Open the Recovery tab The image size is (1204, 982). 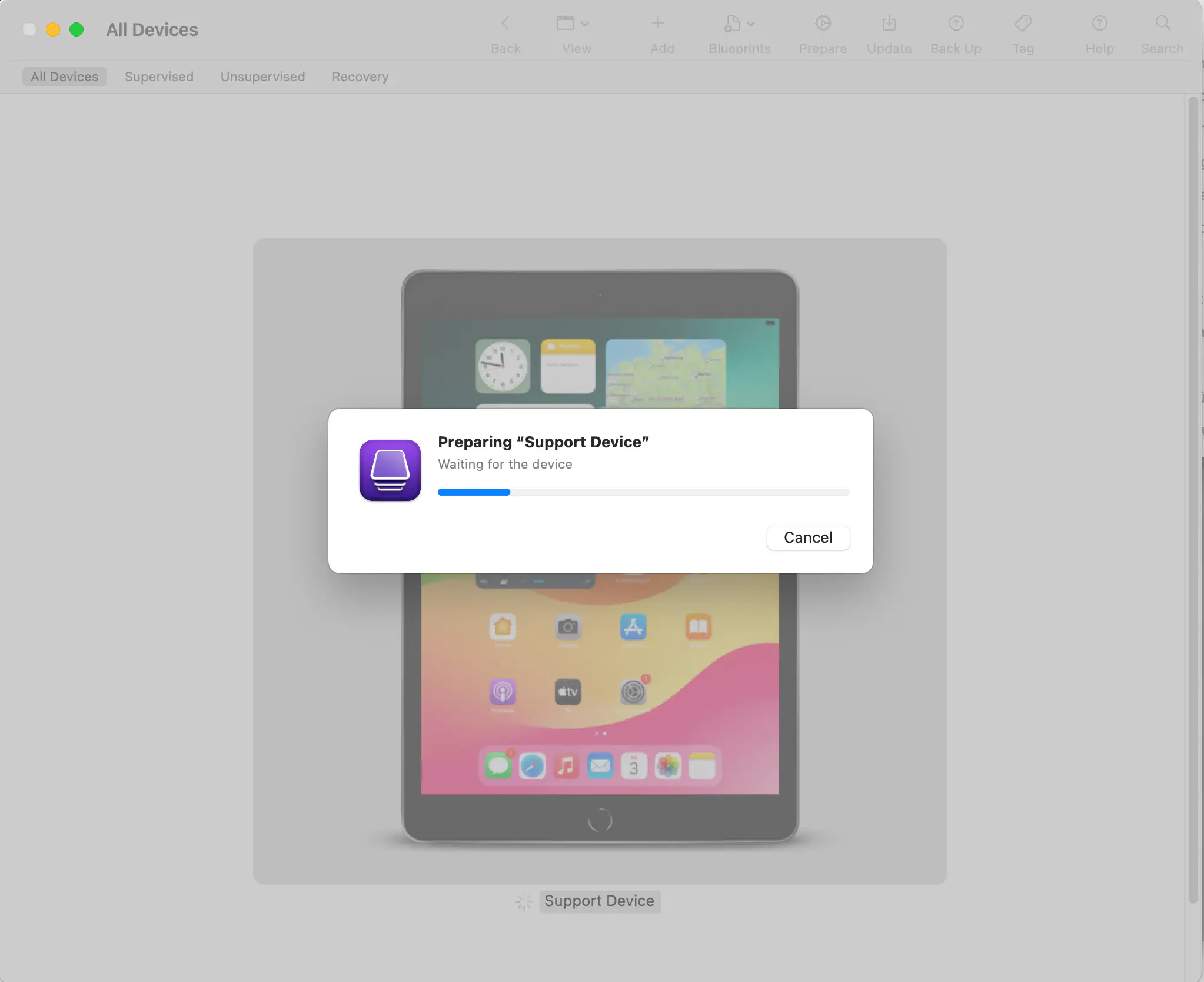coord(360,77)
